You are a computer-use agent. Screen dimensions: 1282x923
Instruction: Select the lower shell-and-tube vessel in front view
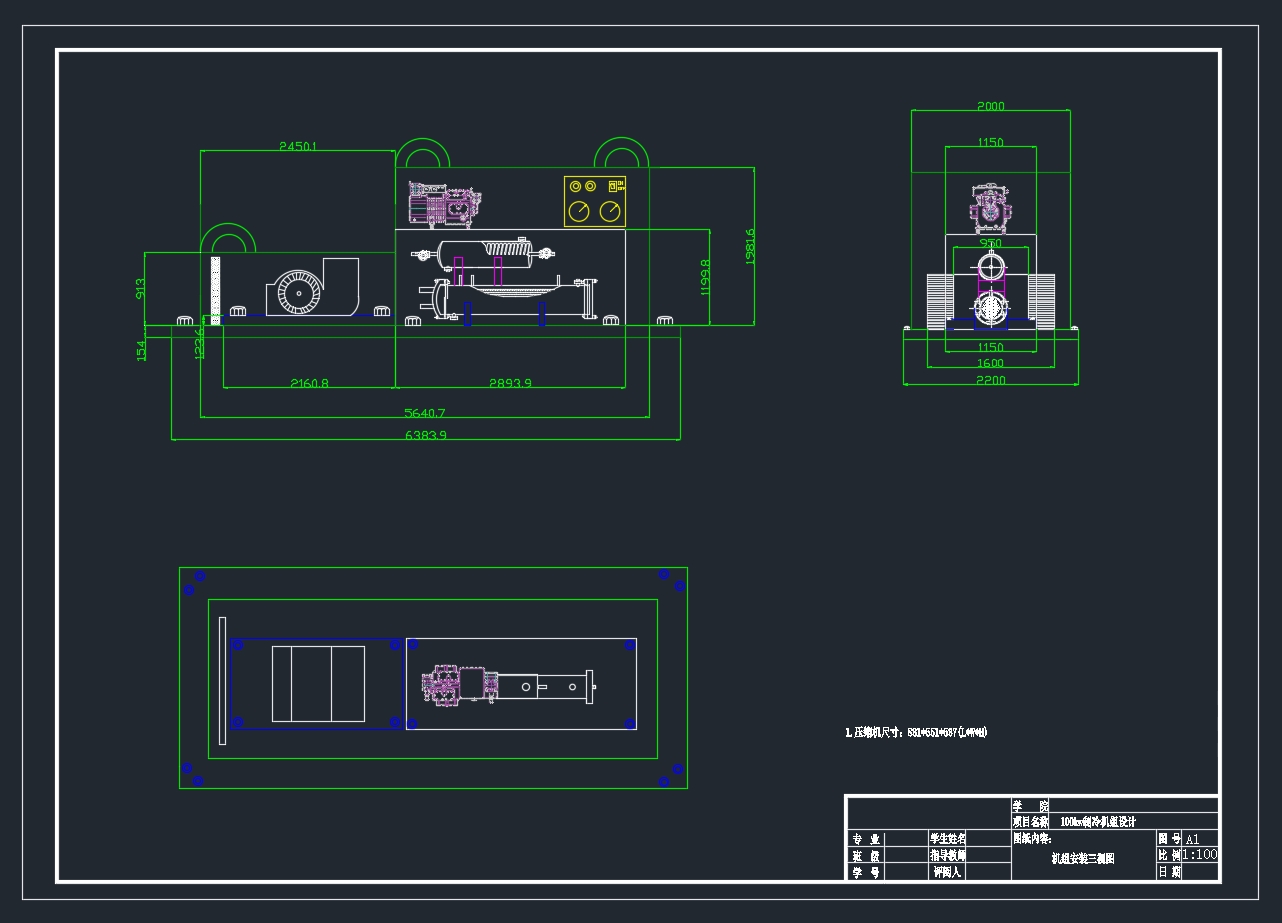510,300
